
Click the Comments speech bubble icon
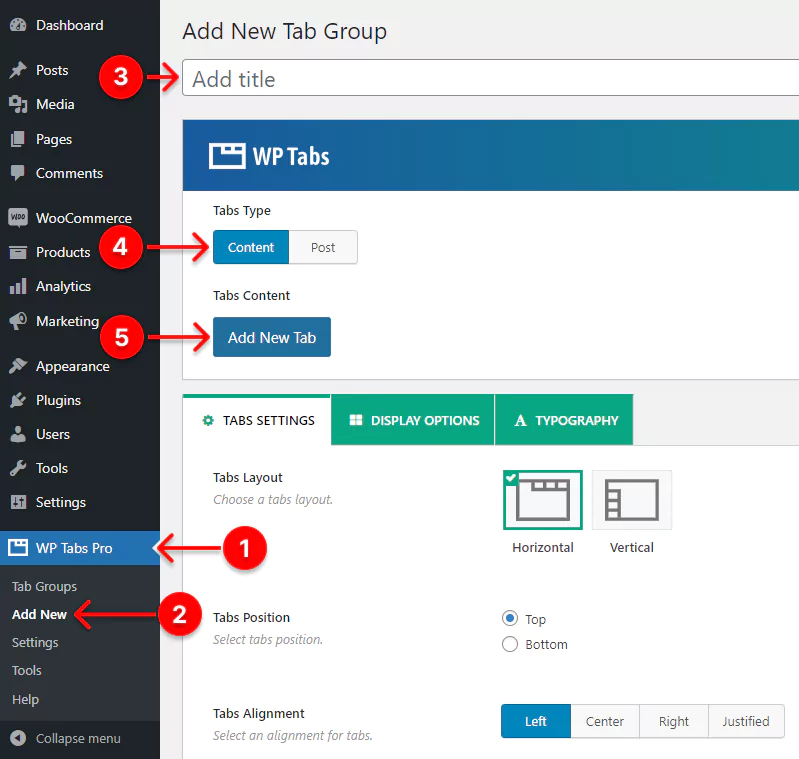18,173
